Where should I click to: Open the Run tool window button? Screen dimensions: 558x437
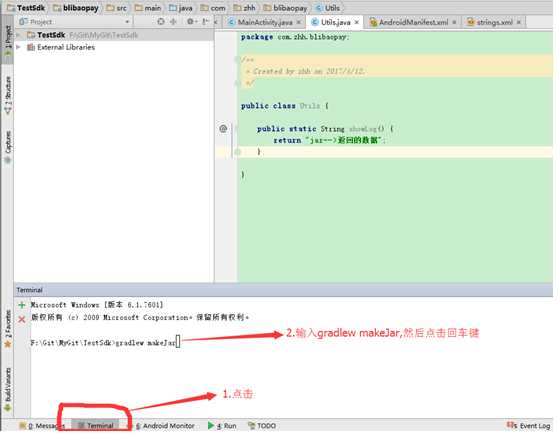tap(222, 426)
